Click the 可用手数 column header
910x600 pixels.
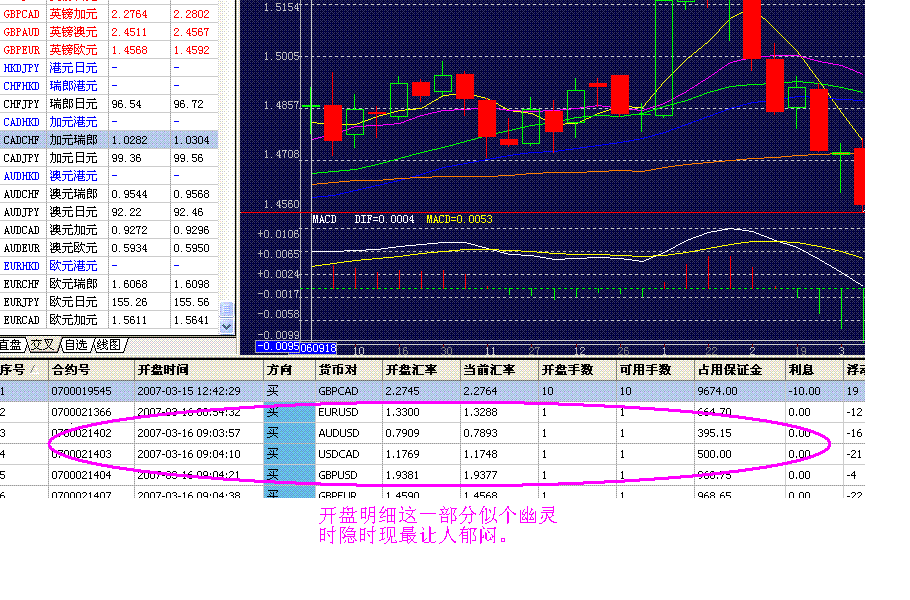click(x=655, y=370)
